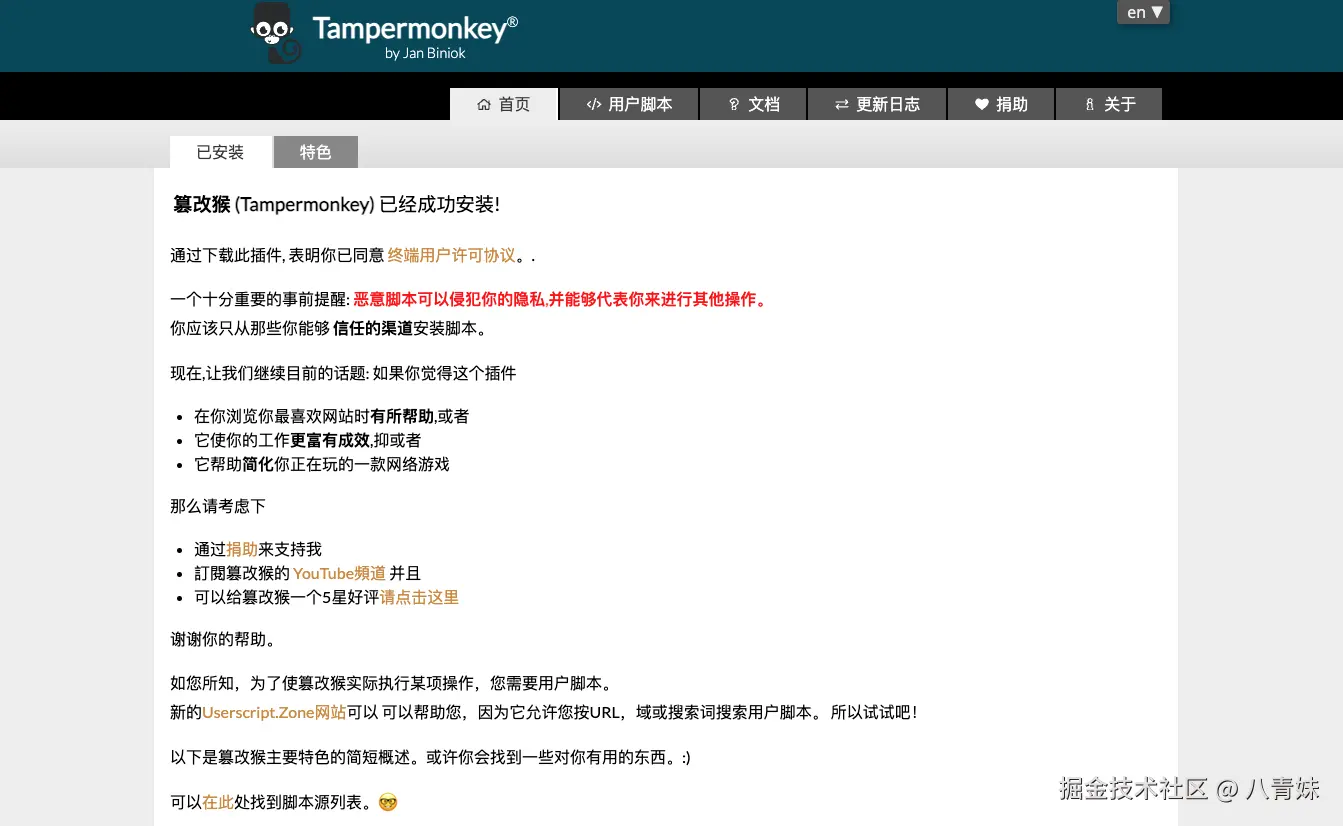1343x826 pixels.
Task: Open the 终端用户许可协议 link
Action: 452,255
